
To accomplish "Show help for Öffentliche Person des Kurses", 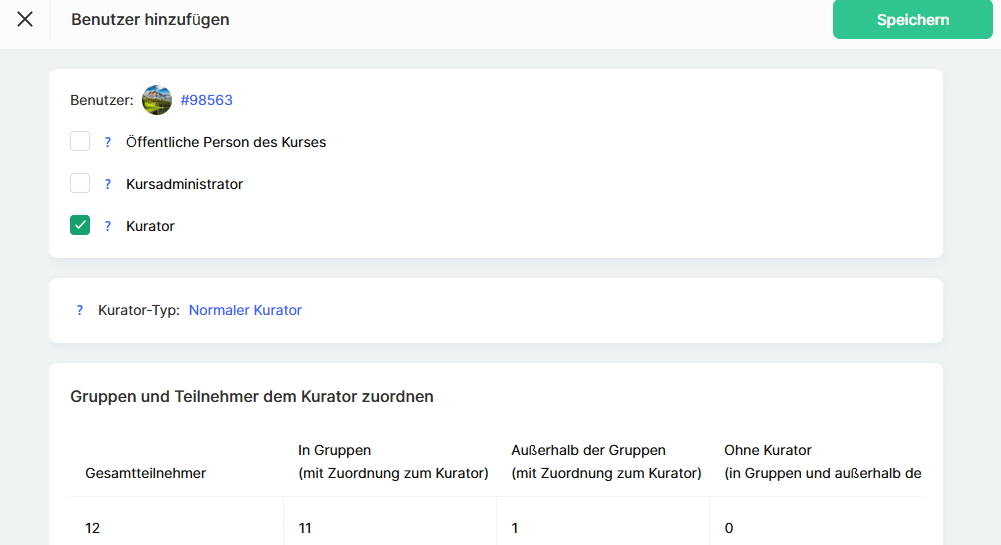I will 108,142.
